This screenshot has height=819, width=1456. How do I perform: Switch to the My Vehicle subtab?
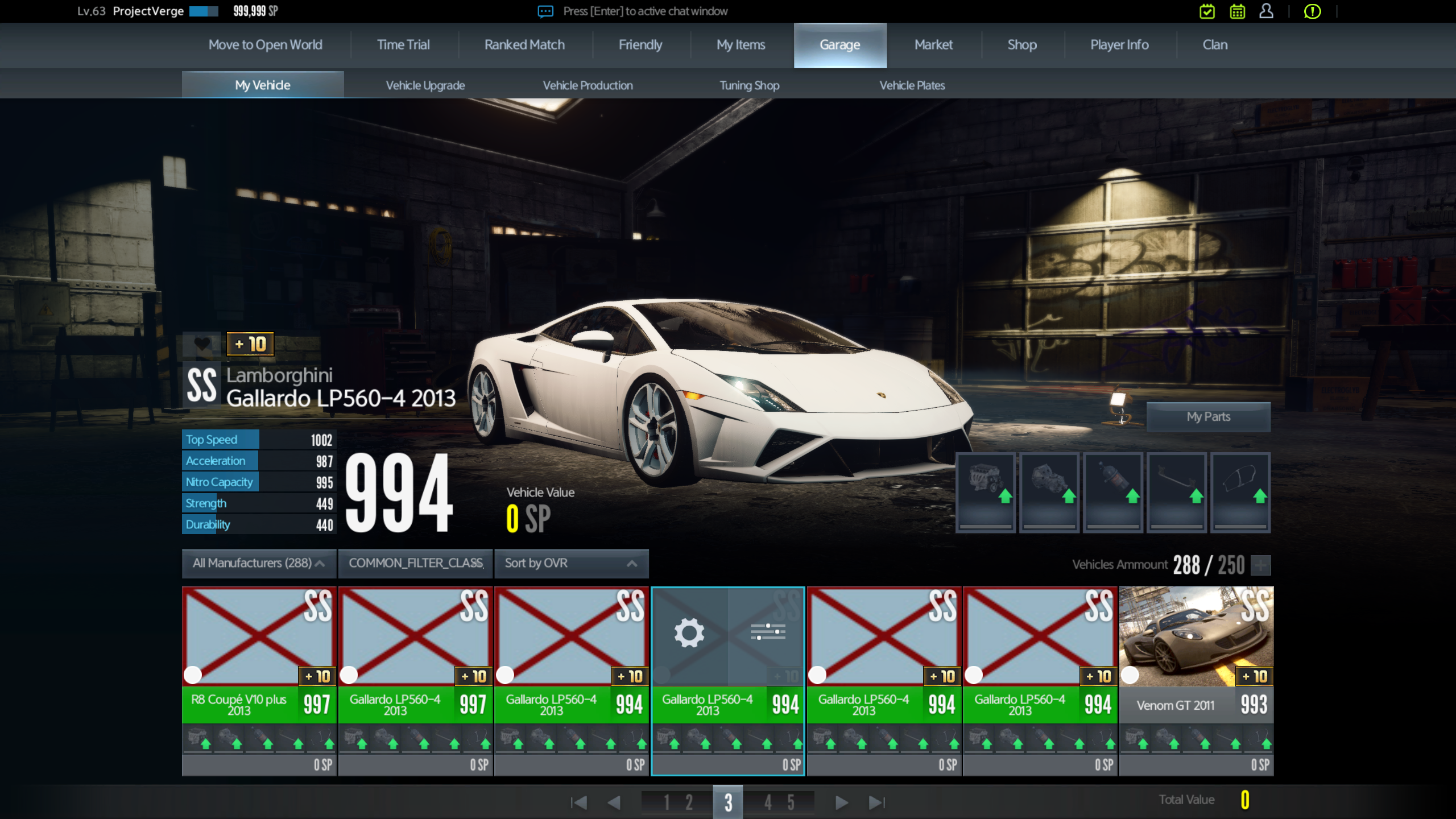tap(263, 85)
